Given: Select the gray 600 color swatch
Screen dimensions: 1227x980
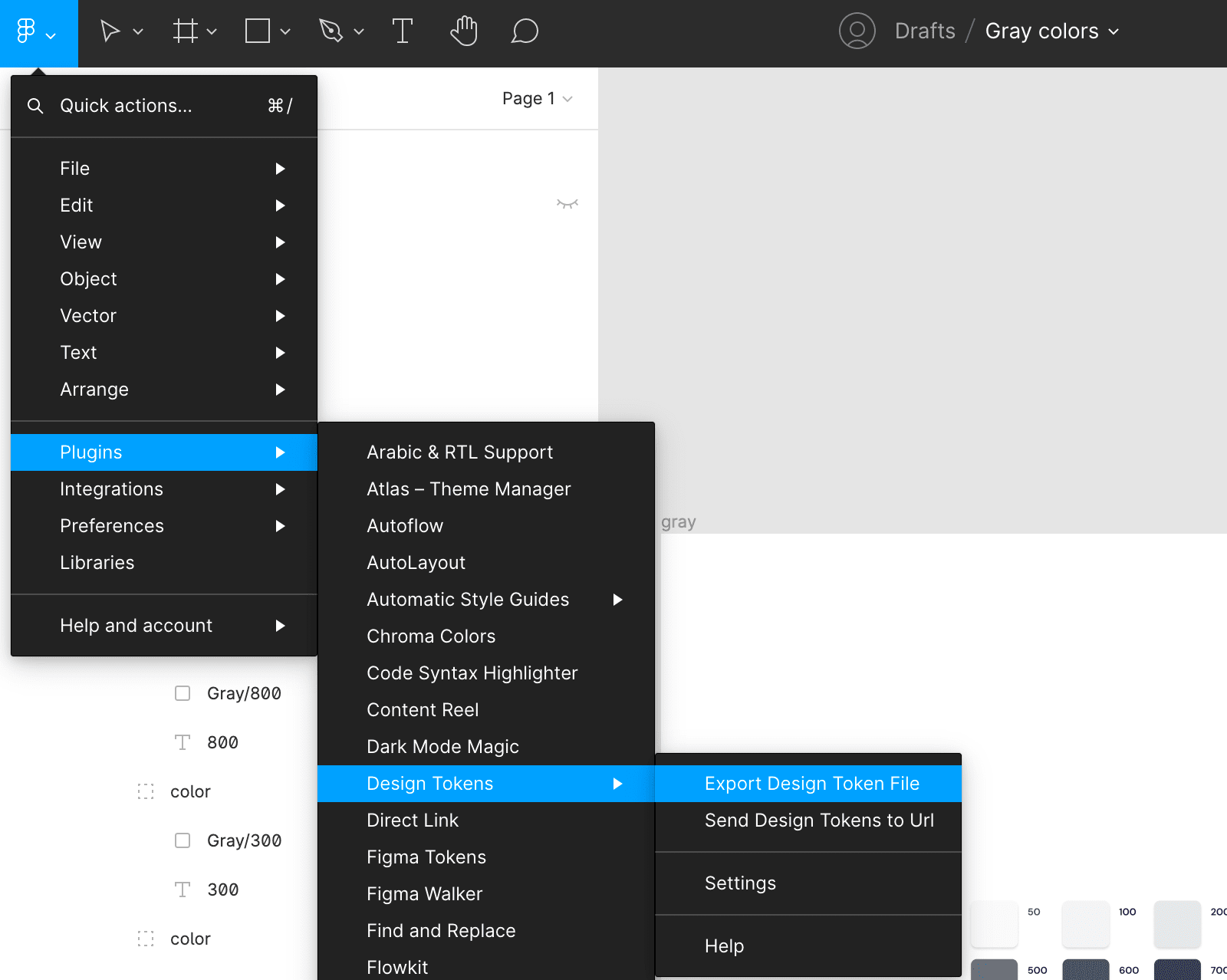Looking at the screenshot, I should tap(1086, 969).
